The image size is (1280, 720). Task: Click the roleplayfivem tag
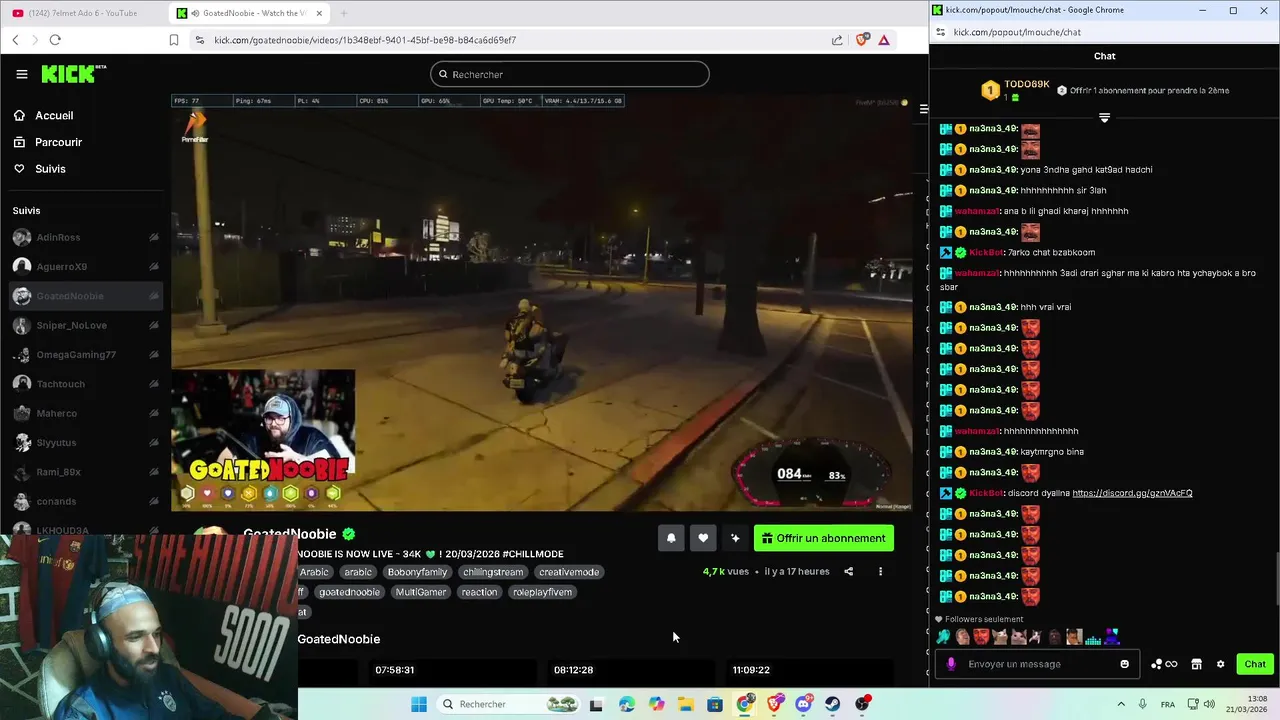point(542,592)
